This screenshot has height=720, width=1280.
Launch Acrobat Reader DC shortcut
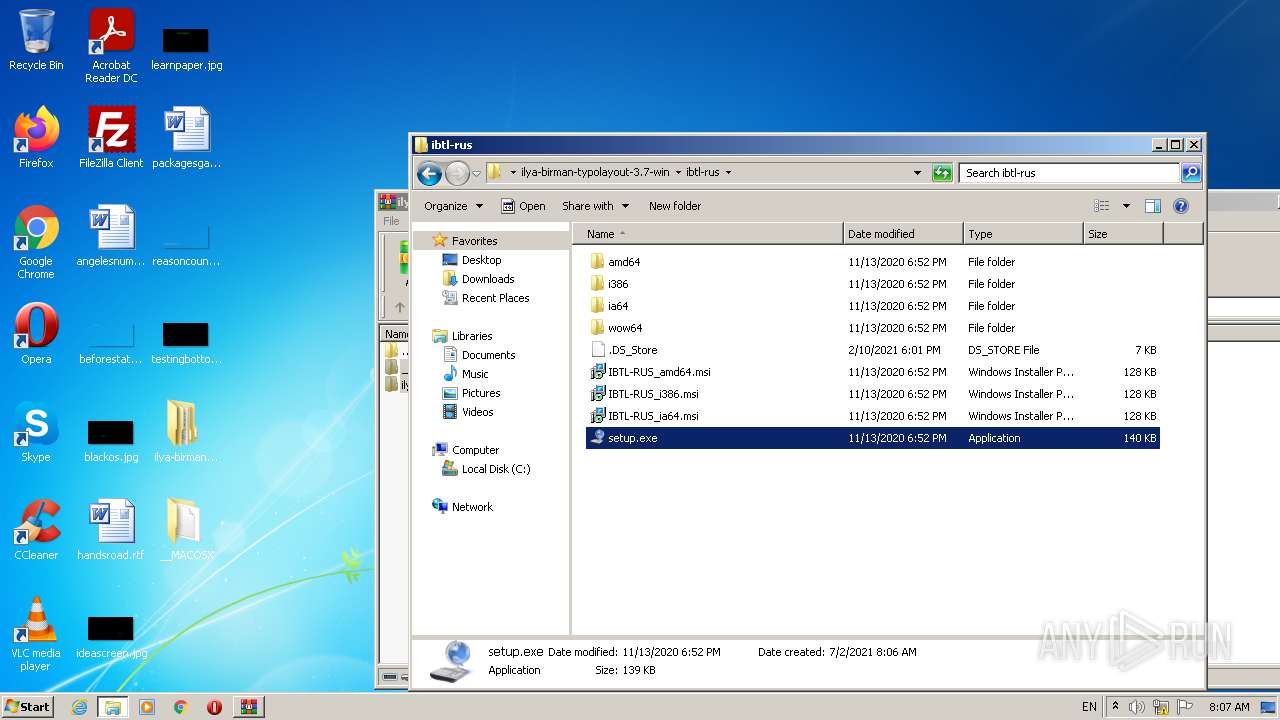(x=111, y=45)
